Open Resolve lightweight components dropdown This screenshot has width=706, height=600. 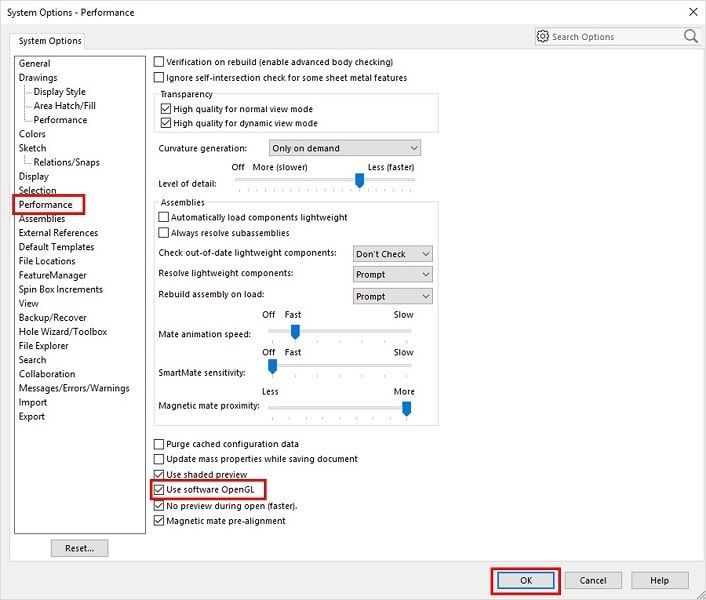(392, 274)
